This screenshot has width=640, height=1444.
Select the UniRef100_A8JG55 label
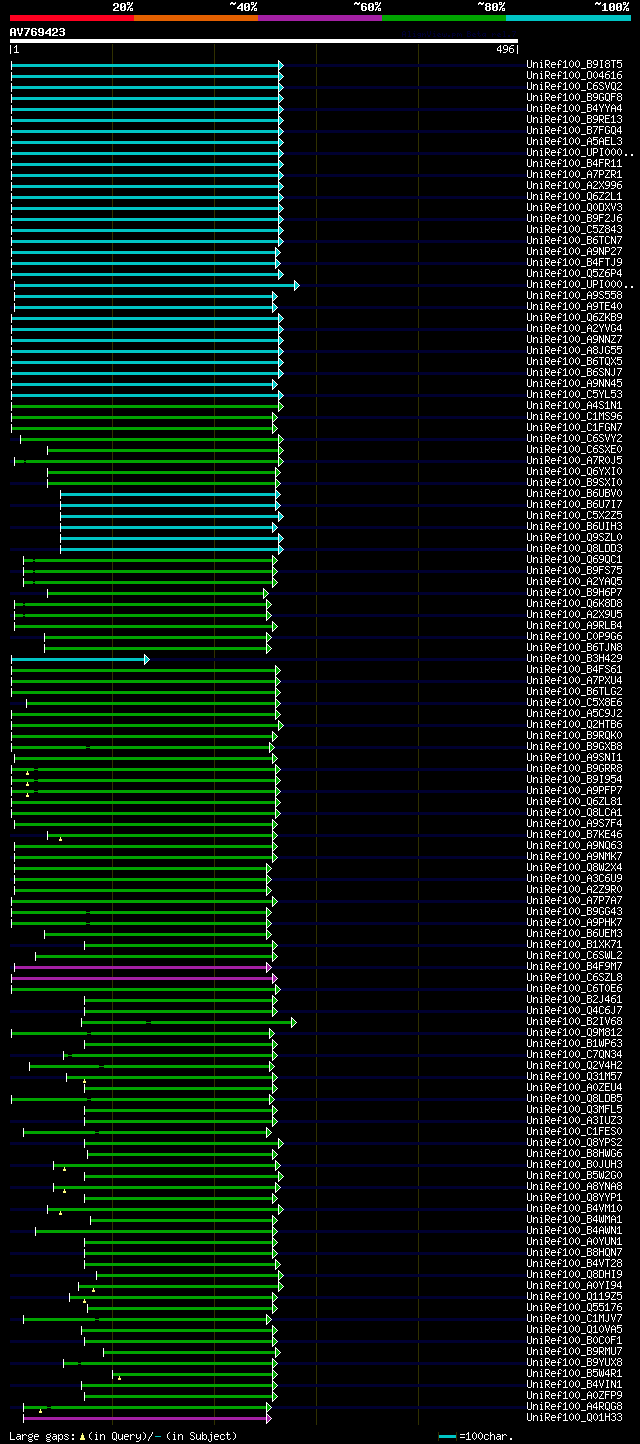pos(574,350)
